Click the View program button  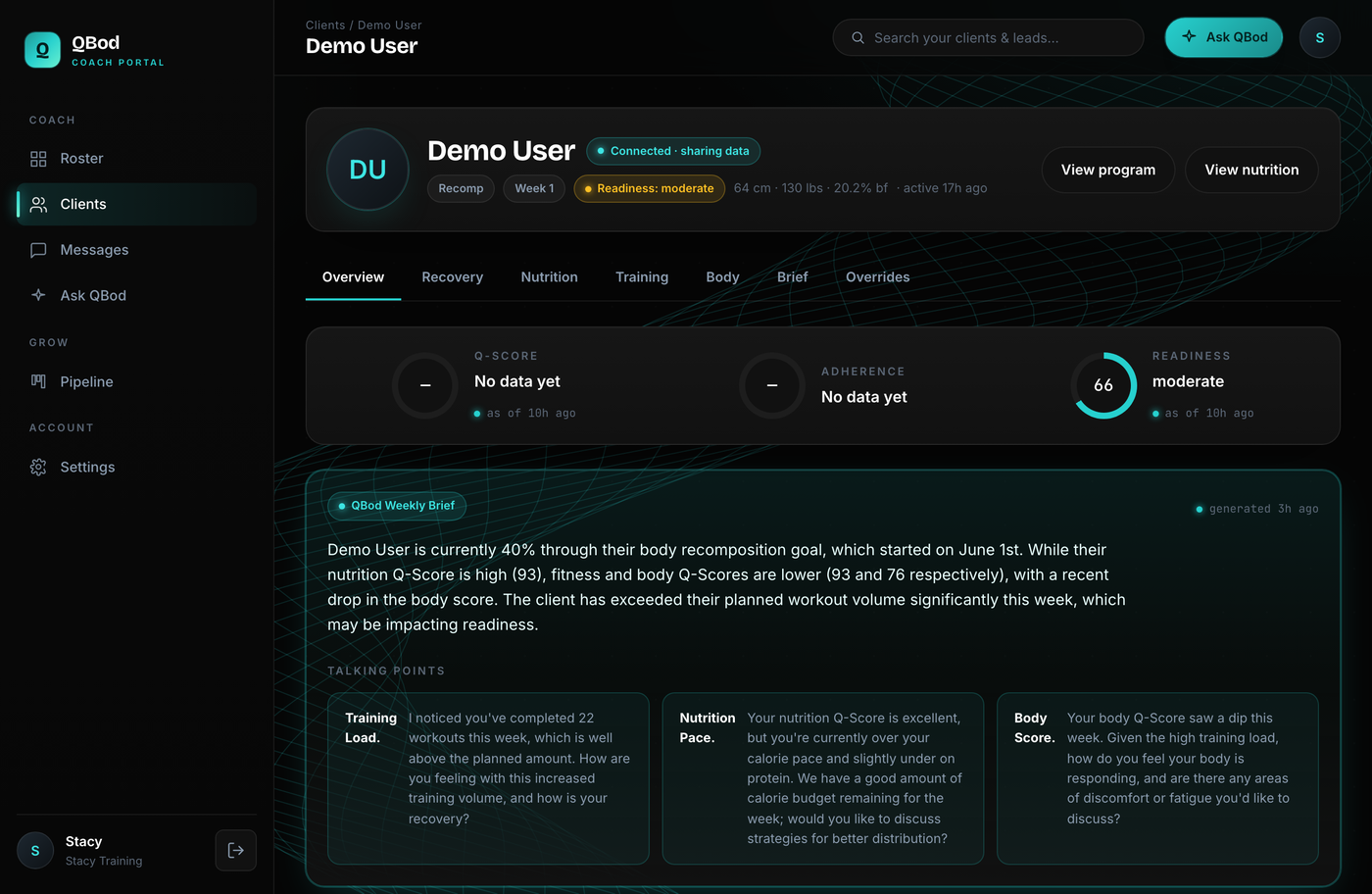pos(1107,170)
